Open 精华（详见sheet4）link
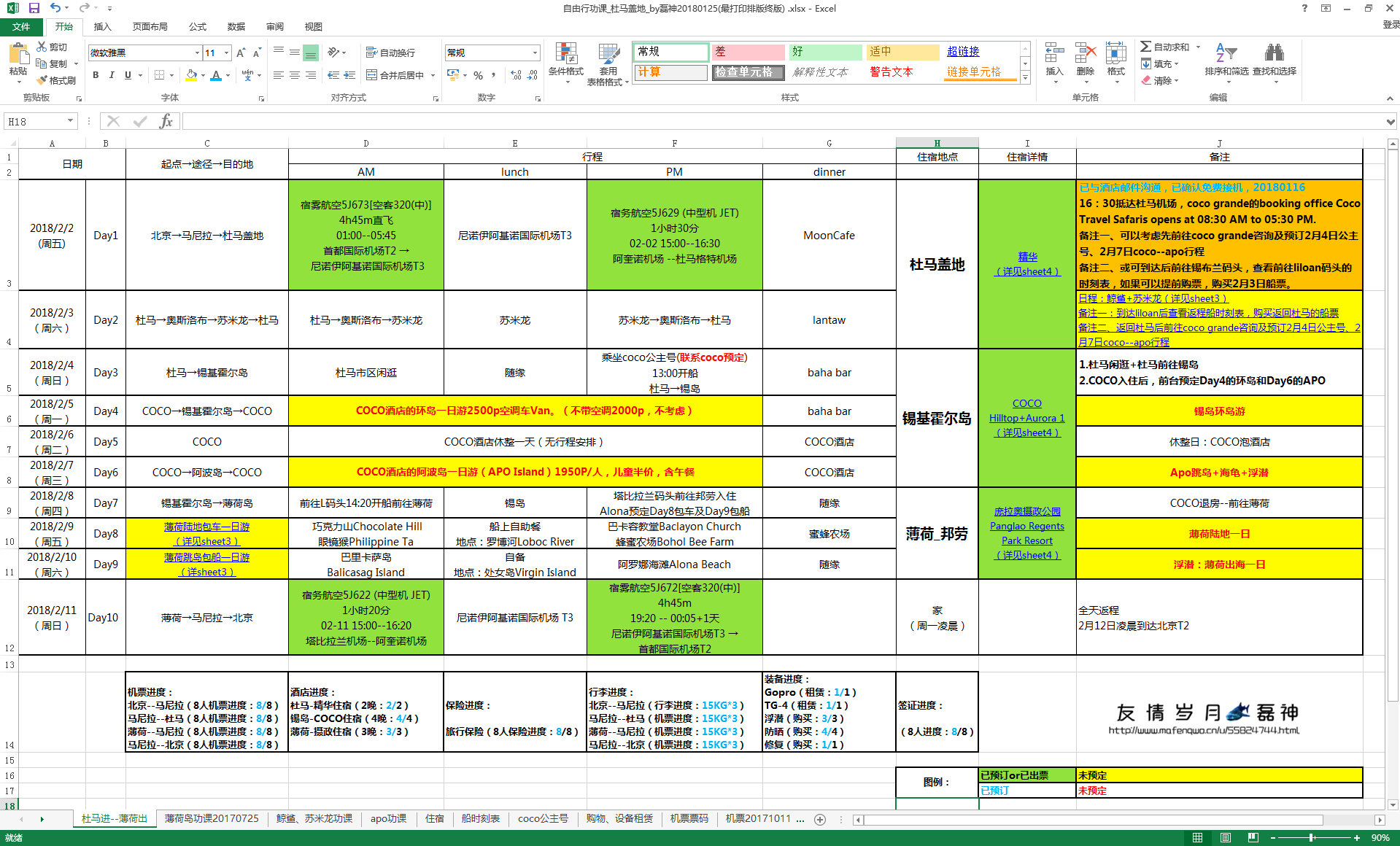The image size is (1400, 846). [x=1026, y=264]
